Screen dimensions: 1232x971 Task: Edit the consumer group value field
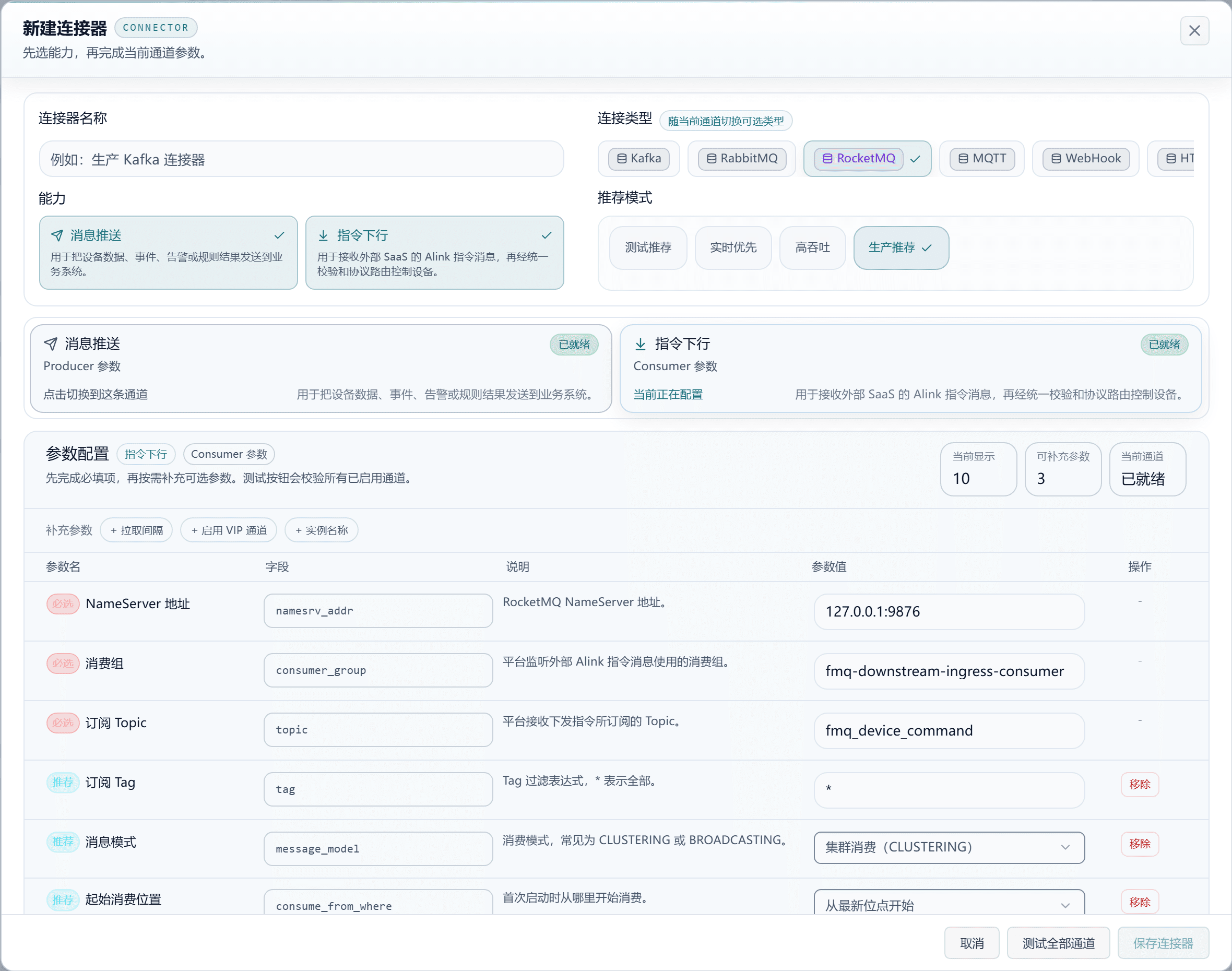[x=949, y=671]
